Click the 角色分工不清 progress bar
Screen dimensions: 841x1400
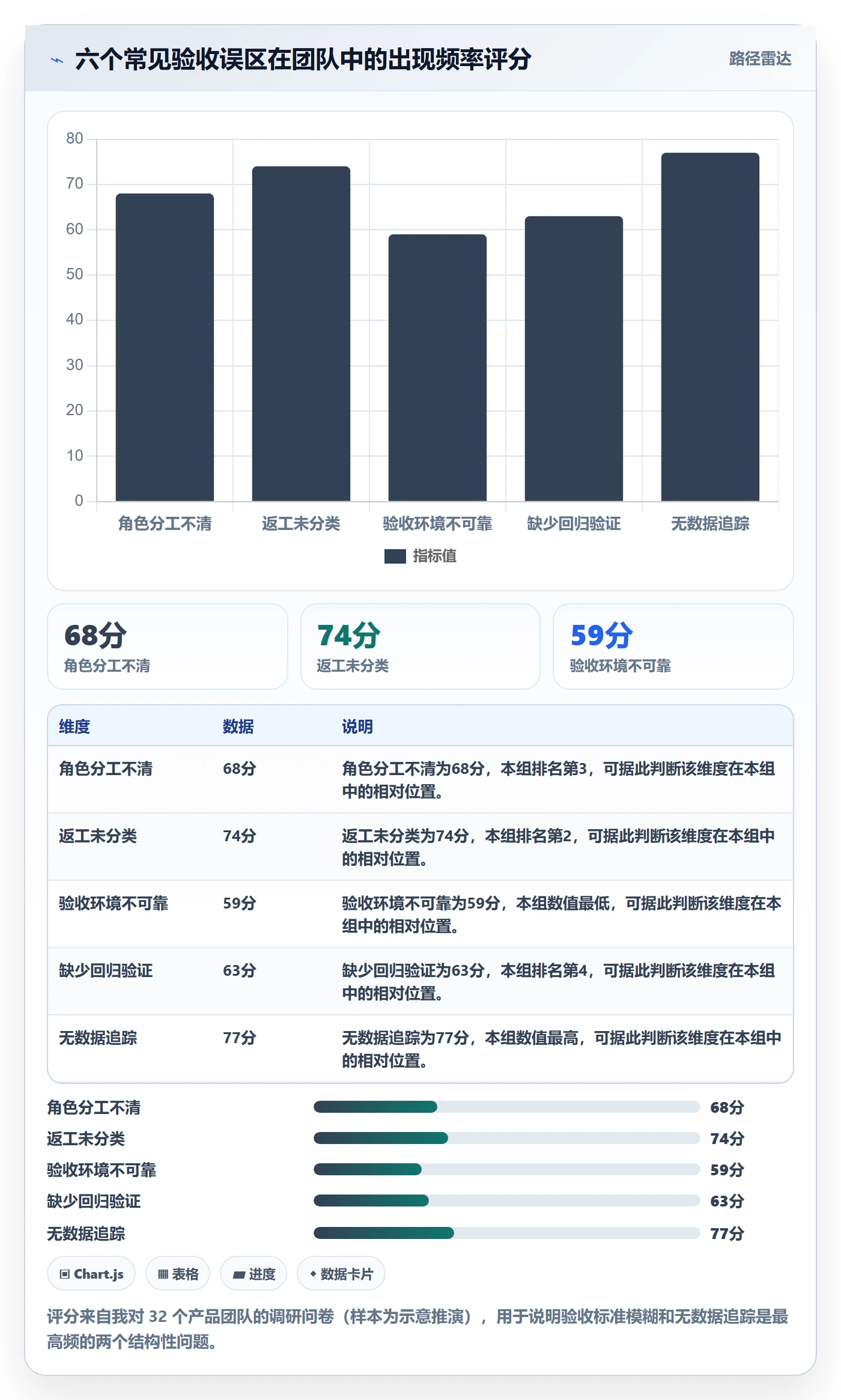click(506, 1107)
